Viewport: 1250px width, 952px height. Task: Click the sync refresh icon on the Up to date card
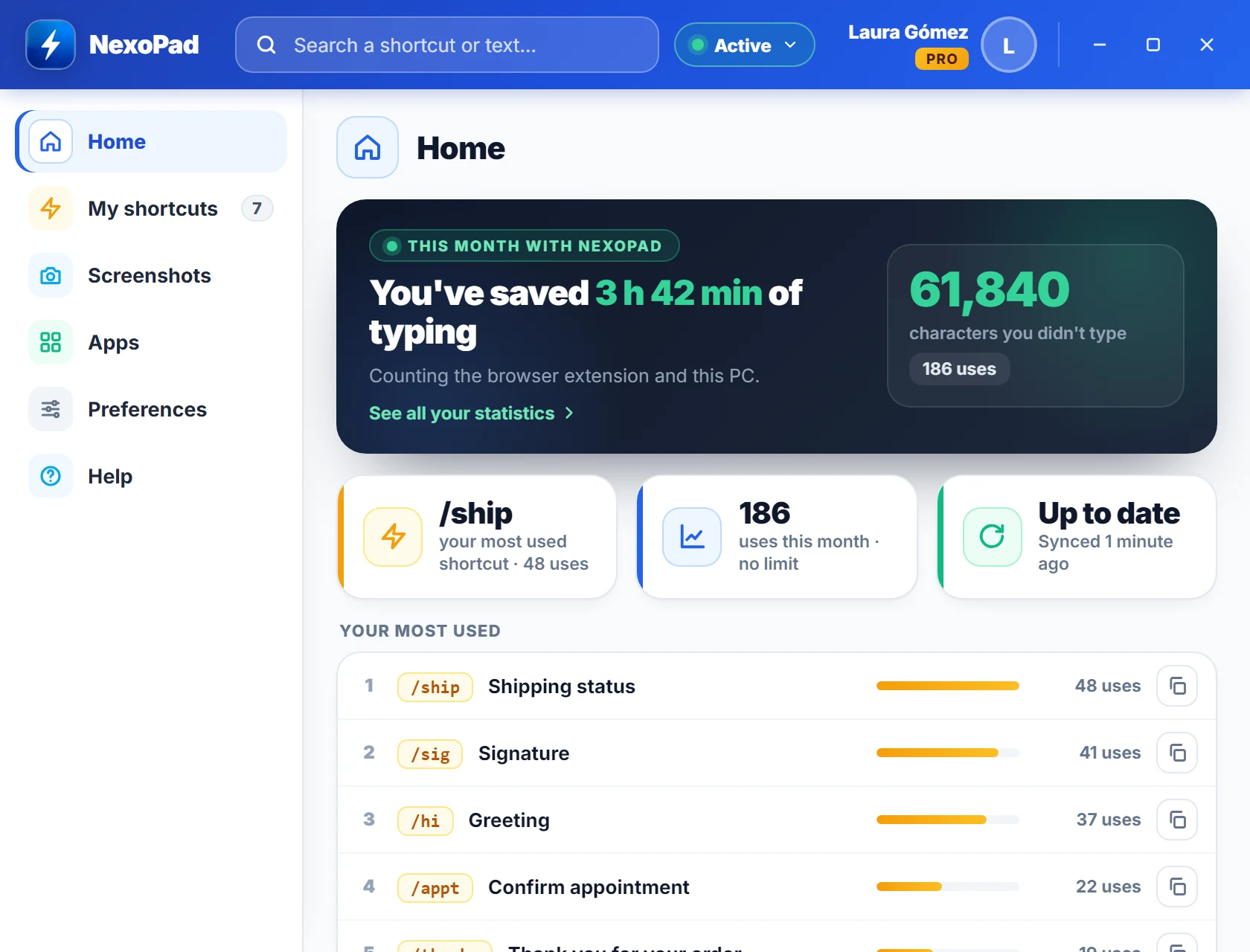992,536
